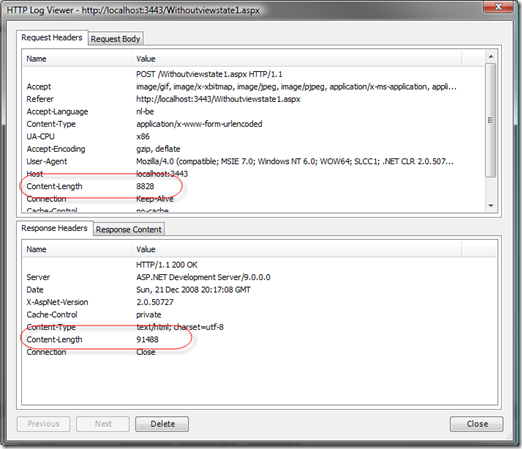
Task: Select the request Content-Length row
Action: [253, 186]
